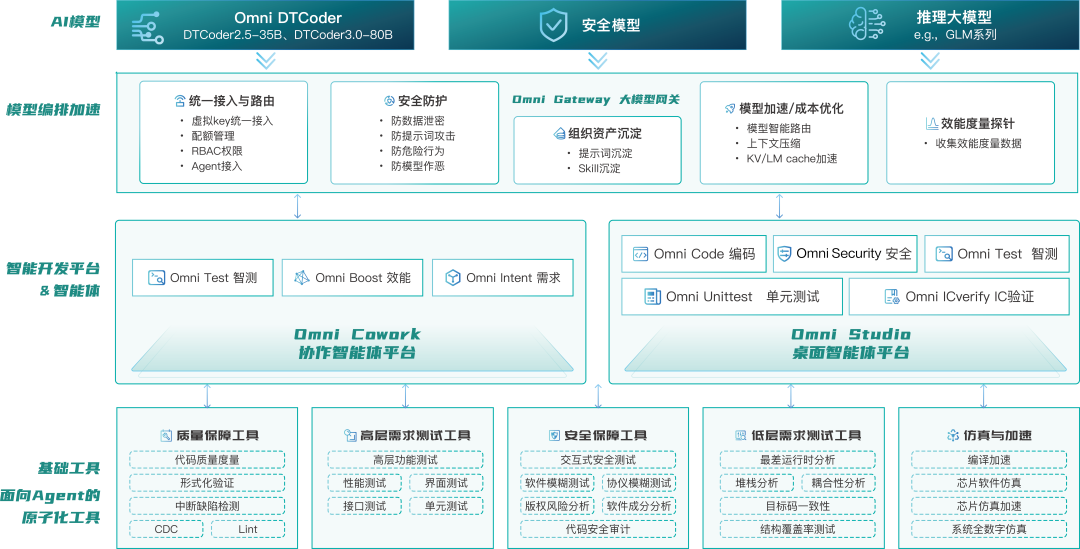The width and height of the screenshot is (1080, 549).
Task: Click the Omni Intent 需求 cube icon
Action: tap(453, 278)
